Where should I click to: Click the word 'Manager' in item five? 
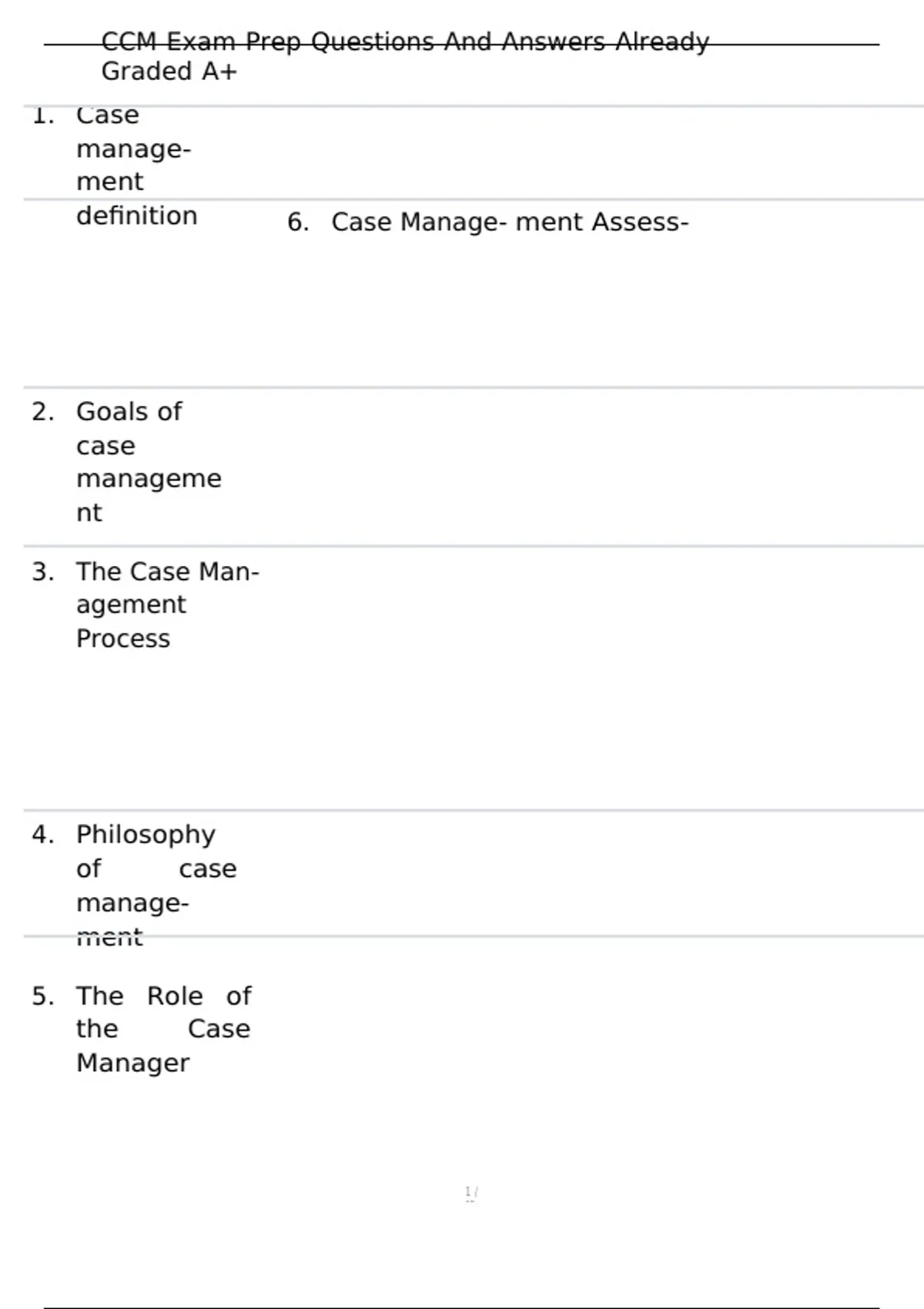coord(132,1063)
